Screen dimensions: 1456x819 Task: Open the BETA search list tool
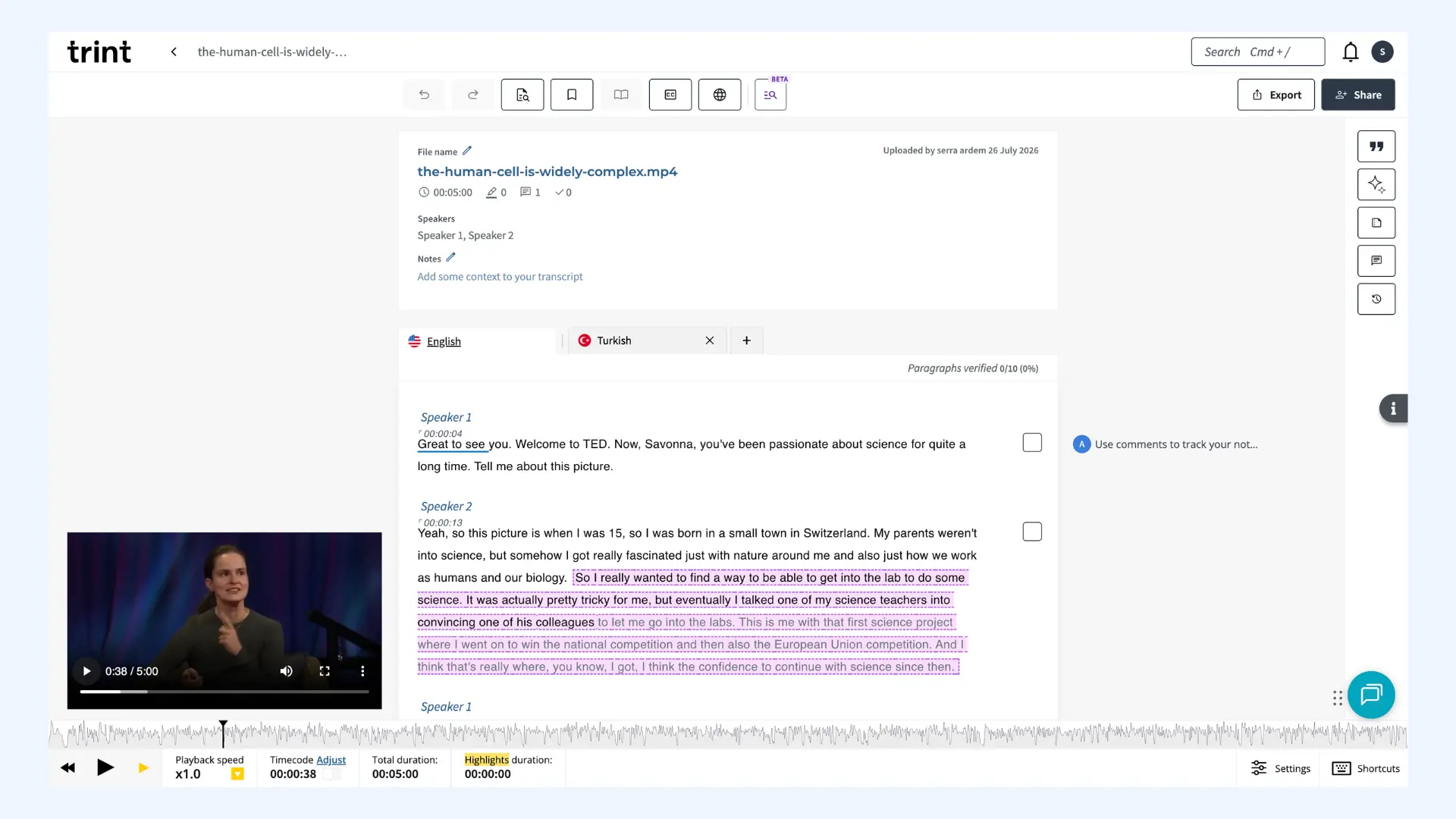coord(770,95)
